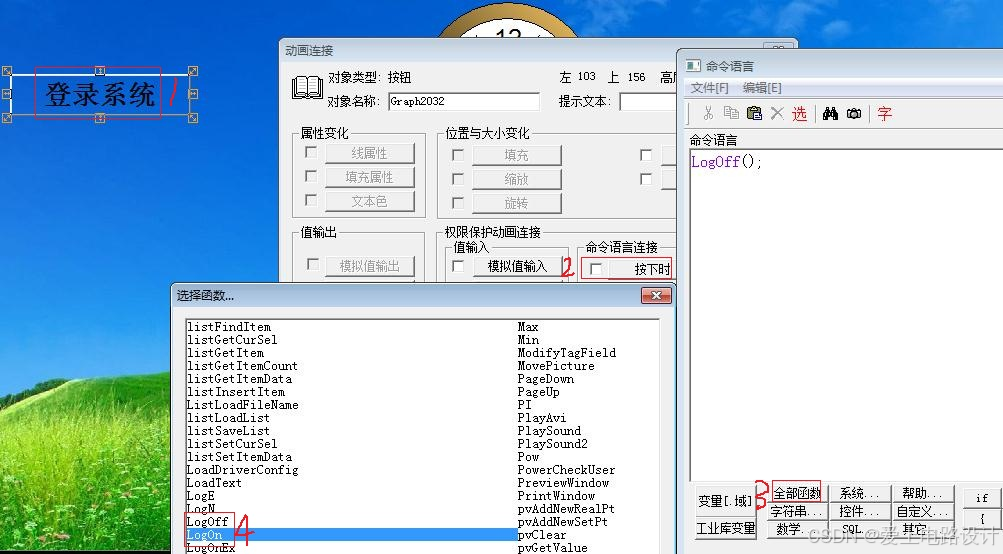Select the LogOn function in list
The image size is (1003, 554).
pyautogui.click(x=204, y=535)
